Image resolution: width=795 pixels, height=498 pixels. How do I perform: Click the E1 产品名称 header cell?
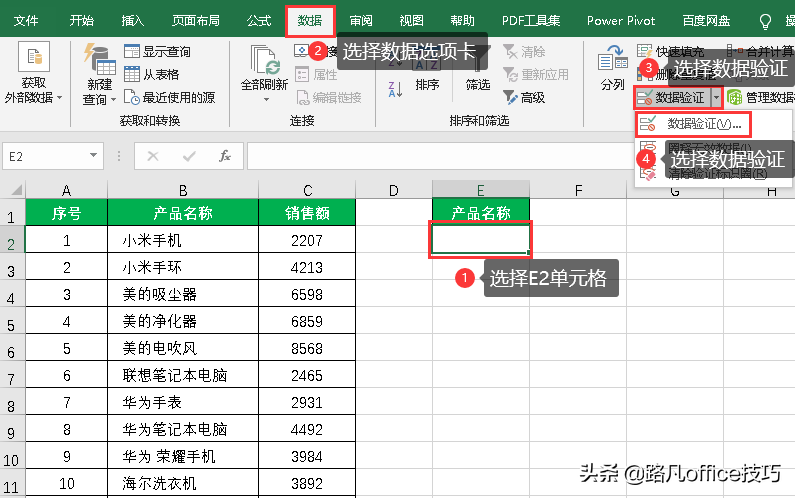point(481,212)
